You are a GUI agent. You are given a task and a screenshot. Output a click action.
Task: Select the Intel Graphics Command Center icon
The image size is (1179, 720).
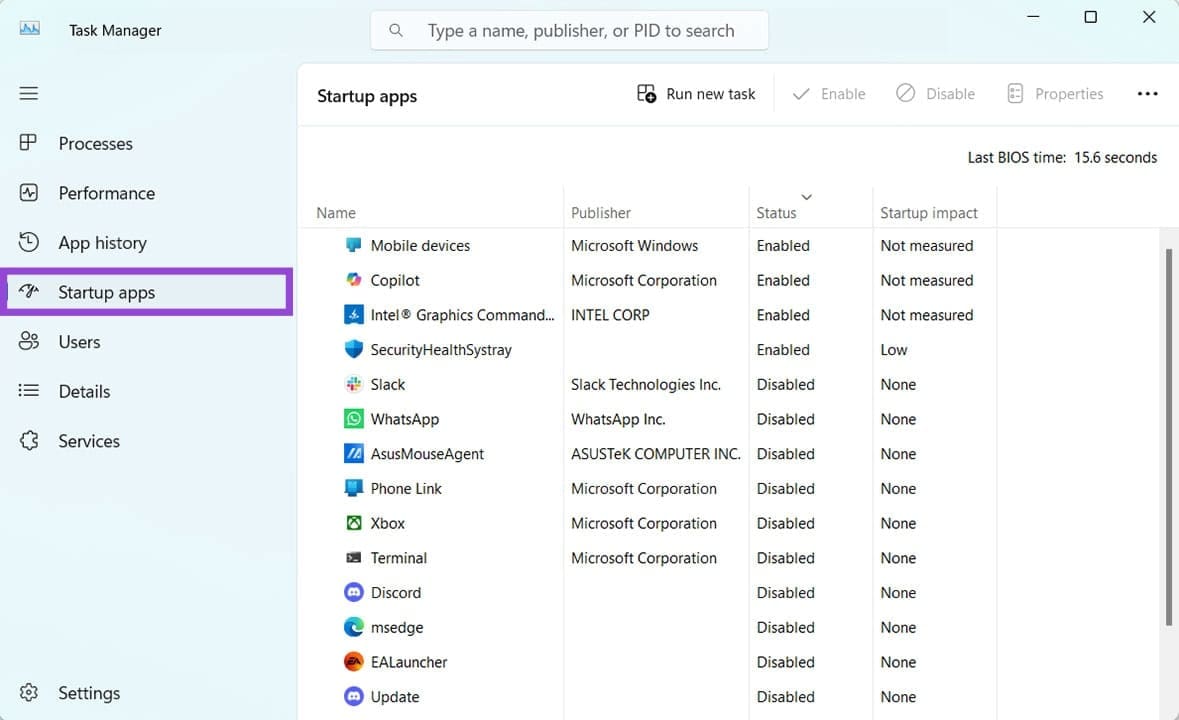pos(353,315)
